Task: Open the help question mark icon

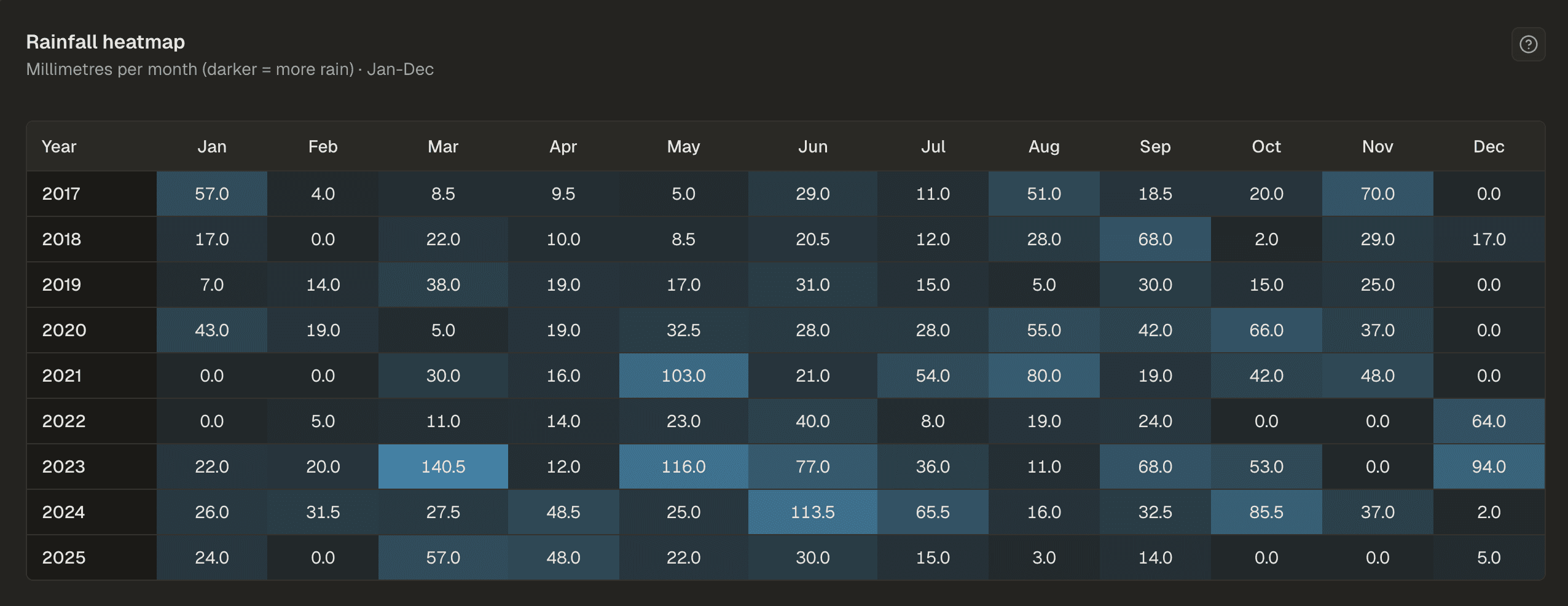Action: coord(1528,44)
